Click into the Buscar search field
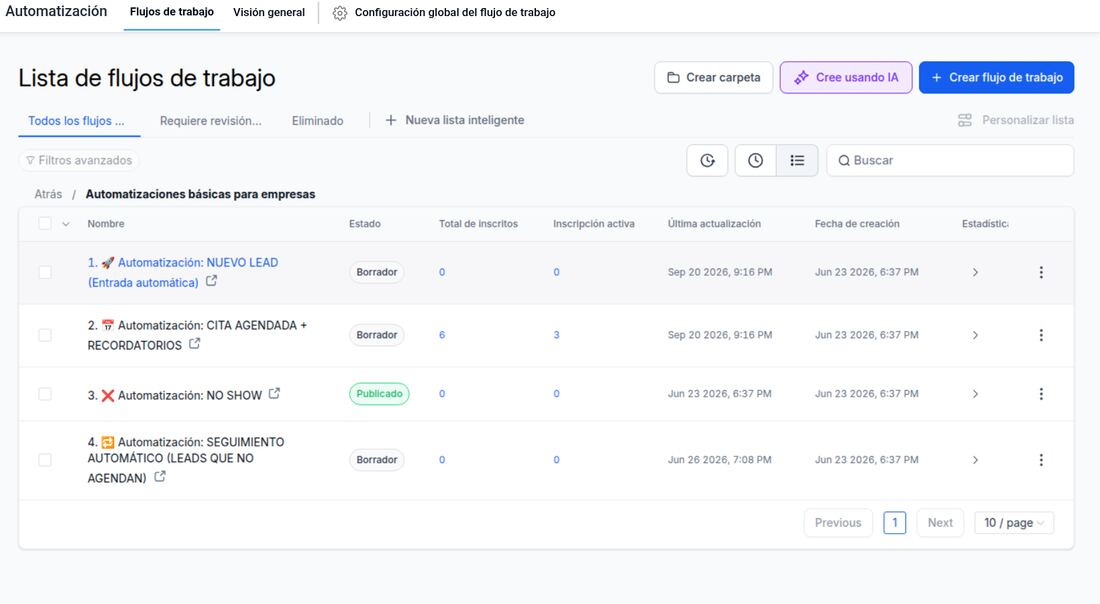Viewport: 1100px width, 604px height. click(950, 161)
